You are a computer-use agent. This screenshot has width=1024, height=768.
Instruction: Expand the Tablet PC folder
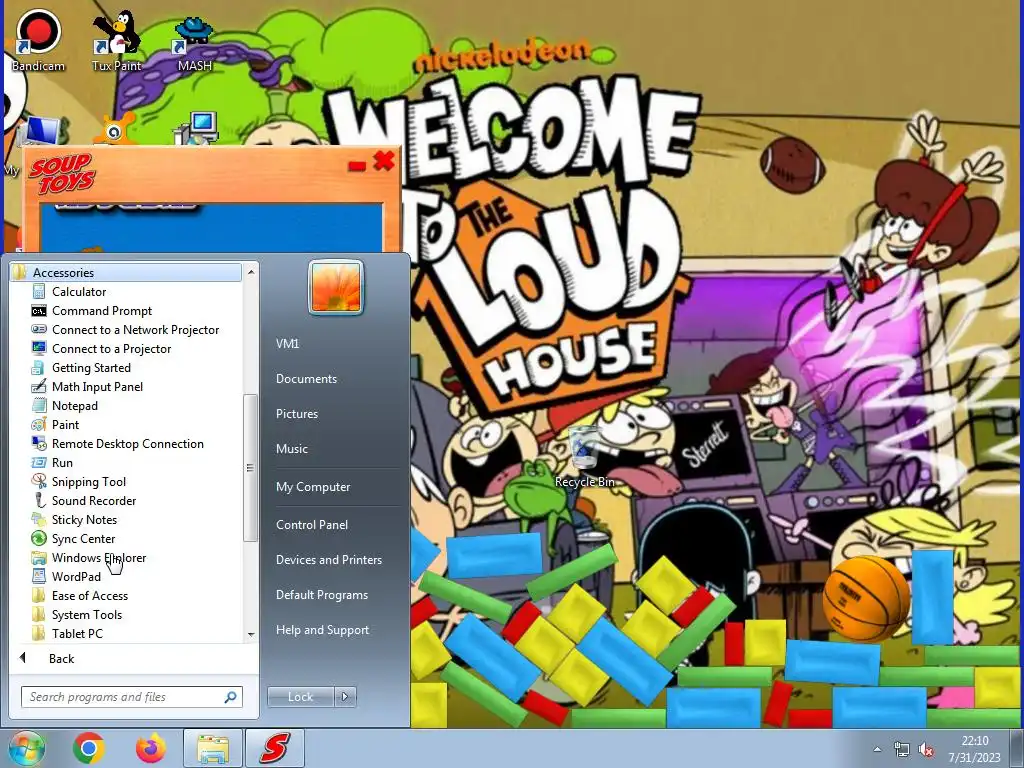click(77, 633)
